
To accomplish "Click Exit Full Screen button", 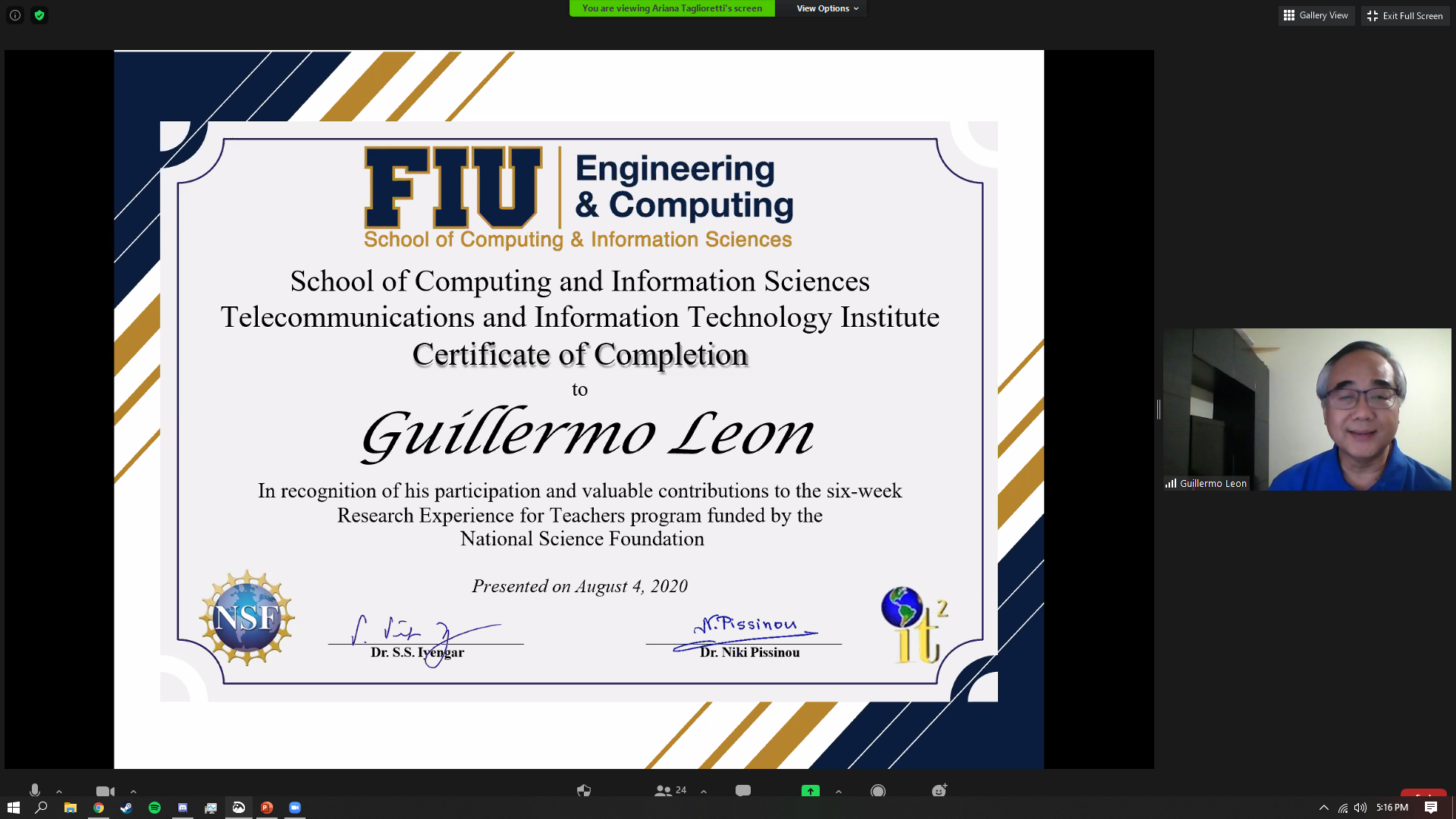I will click(1404, 15).
